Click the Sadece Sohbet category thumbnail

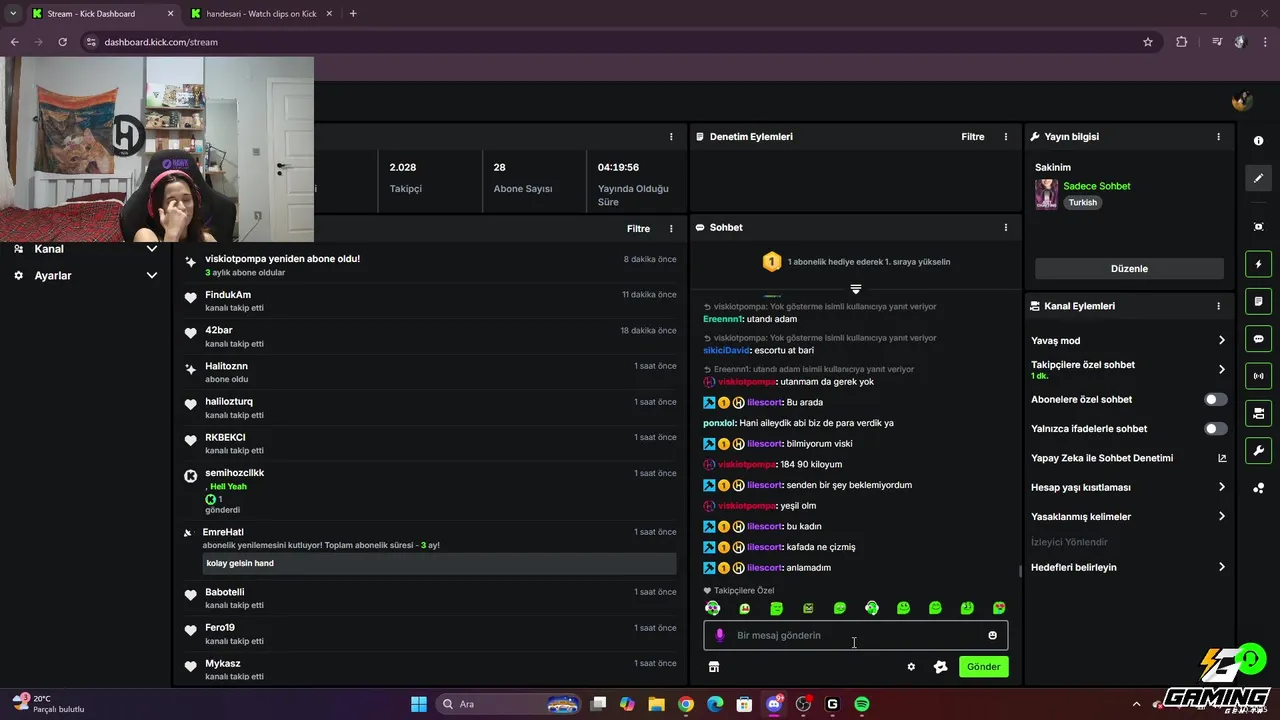tap(1046, 194)
